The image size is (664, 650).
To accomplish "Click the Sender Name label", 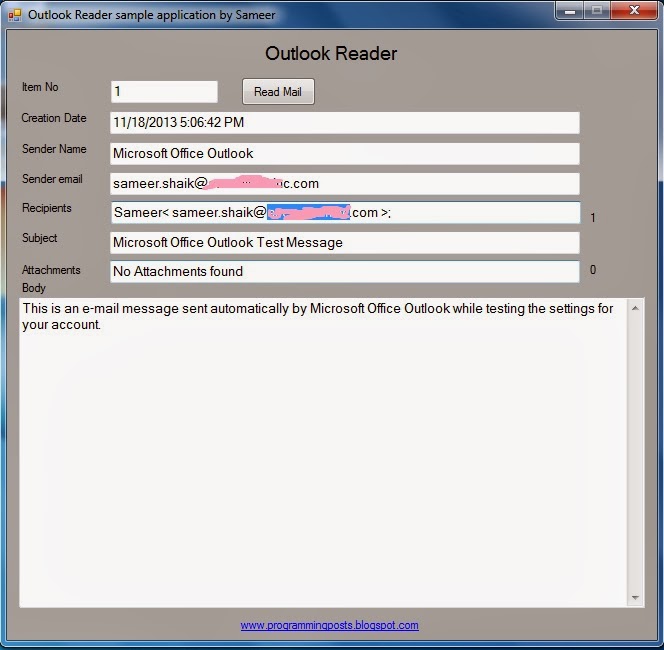I will pyautogui.click(x=54, y=149).
